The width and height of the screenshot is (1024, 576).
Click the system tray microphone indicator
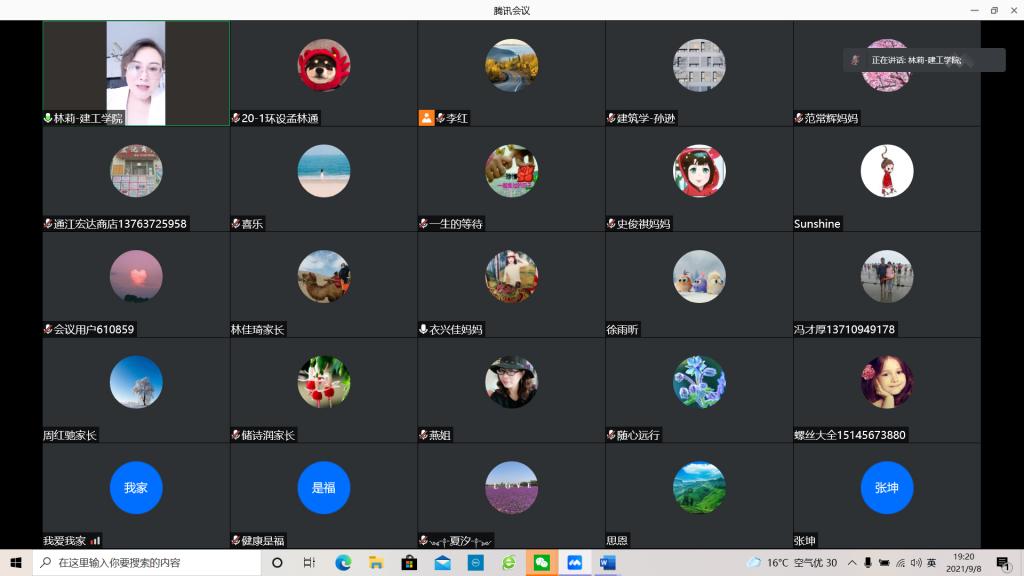[x=868, y=563]
